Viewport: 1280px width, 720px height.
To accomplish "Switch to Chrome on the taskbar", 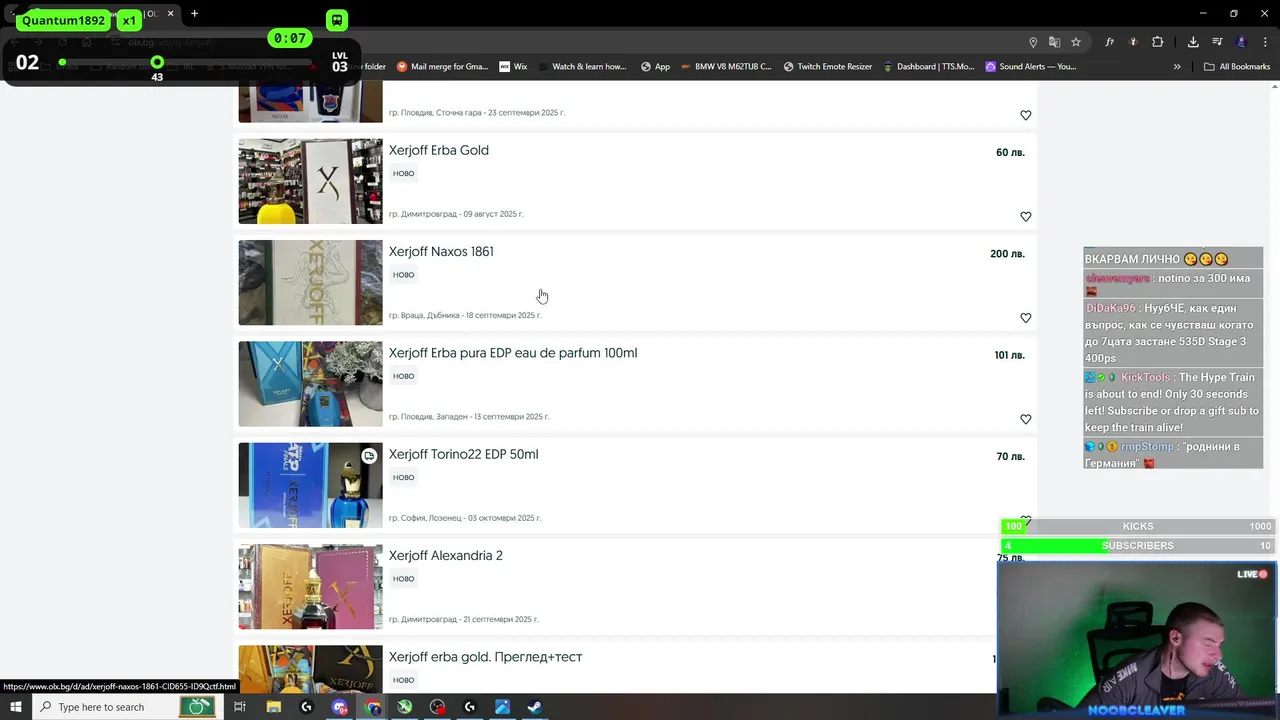I will pyautogui.click(x=373, y=707).
